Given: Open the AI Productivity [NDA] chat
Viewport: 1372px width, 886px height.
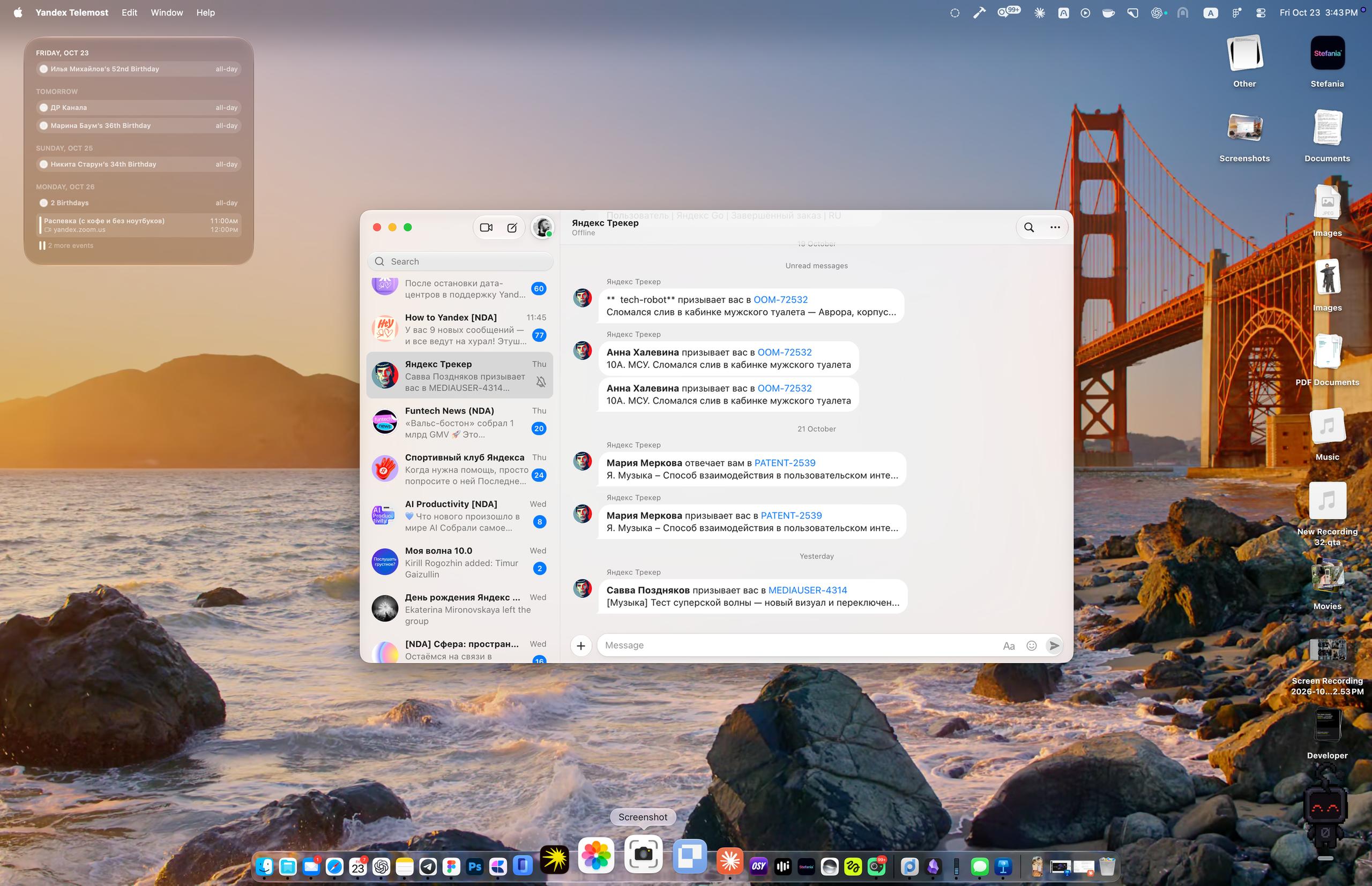Looking at the screenshot, I should tap(460, 515).
